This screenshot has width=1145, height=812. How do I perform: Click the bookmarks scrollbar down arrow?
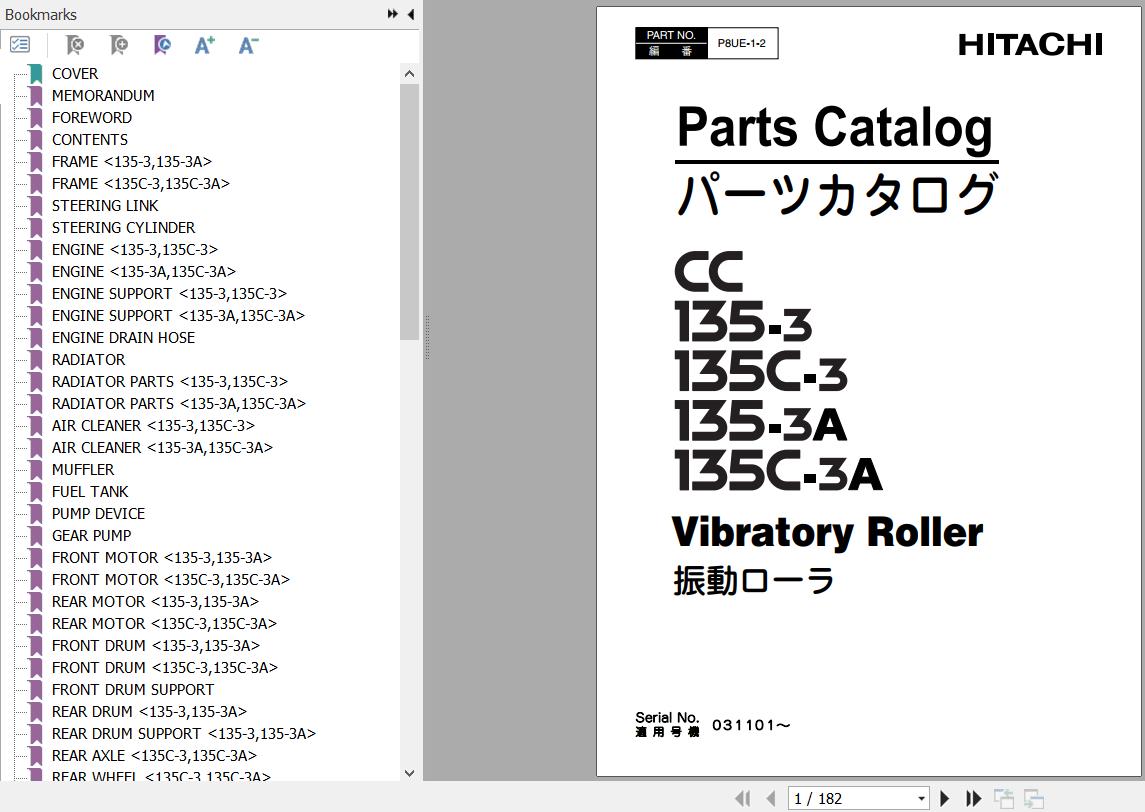click(x=409, y=773)
